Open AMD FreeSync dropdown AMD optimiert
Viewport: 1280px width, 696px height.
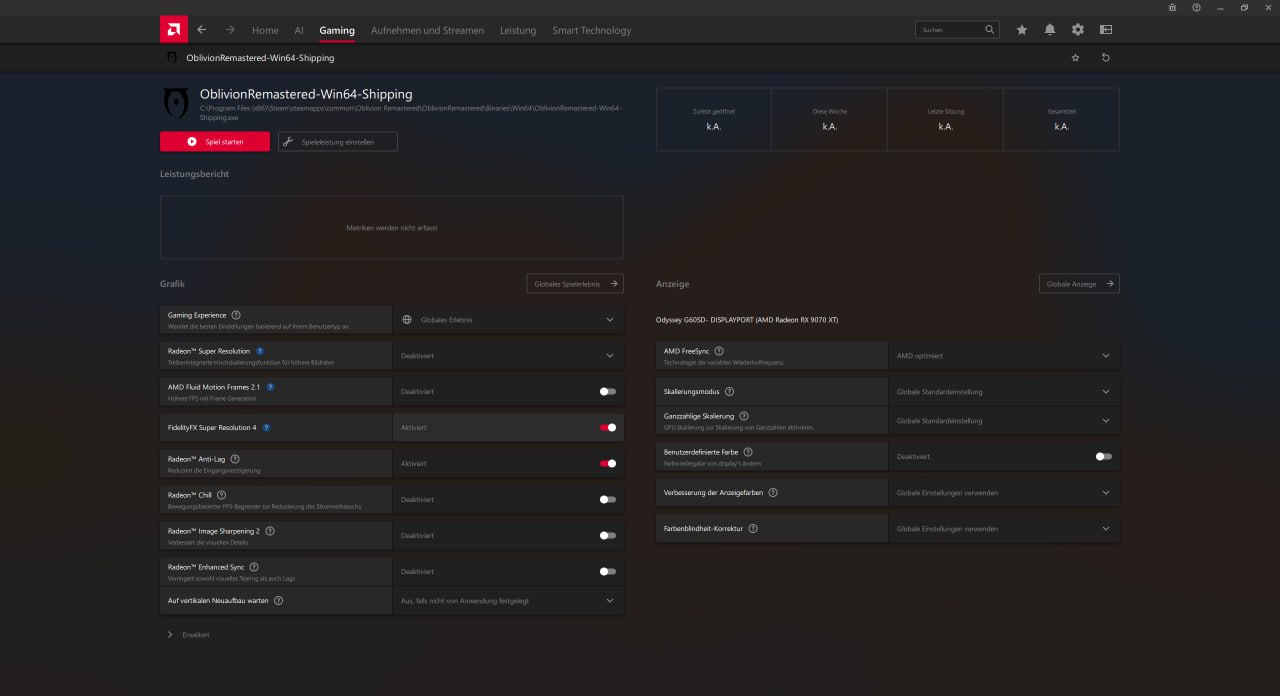(1004, 356)
